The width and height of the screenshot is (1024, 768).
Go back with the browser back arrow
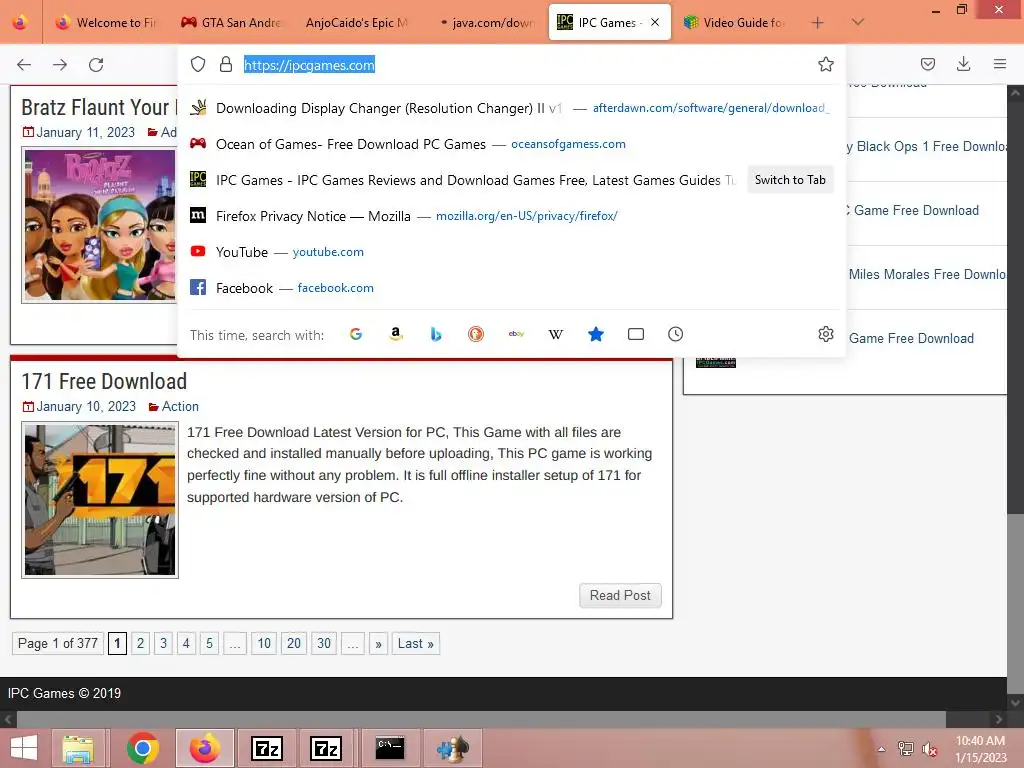(x=24, y=64)
